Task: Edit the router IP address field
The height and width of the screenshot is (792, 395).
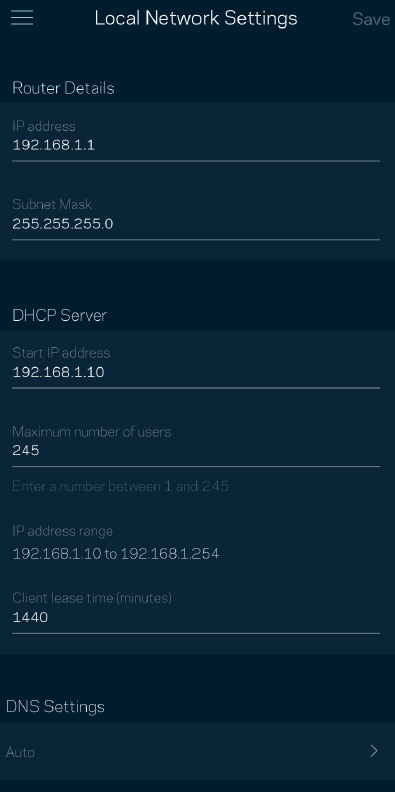Action: tap(196, 145)
